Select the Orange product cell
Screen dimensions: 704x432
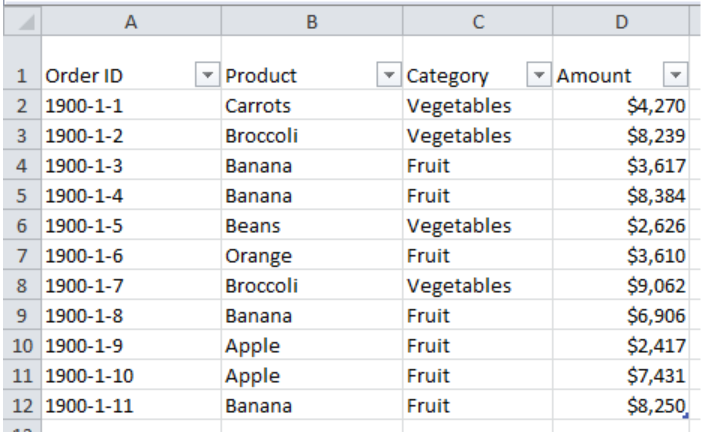[312, 256]
